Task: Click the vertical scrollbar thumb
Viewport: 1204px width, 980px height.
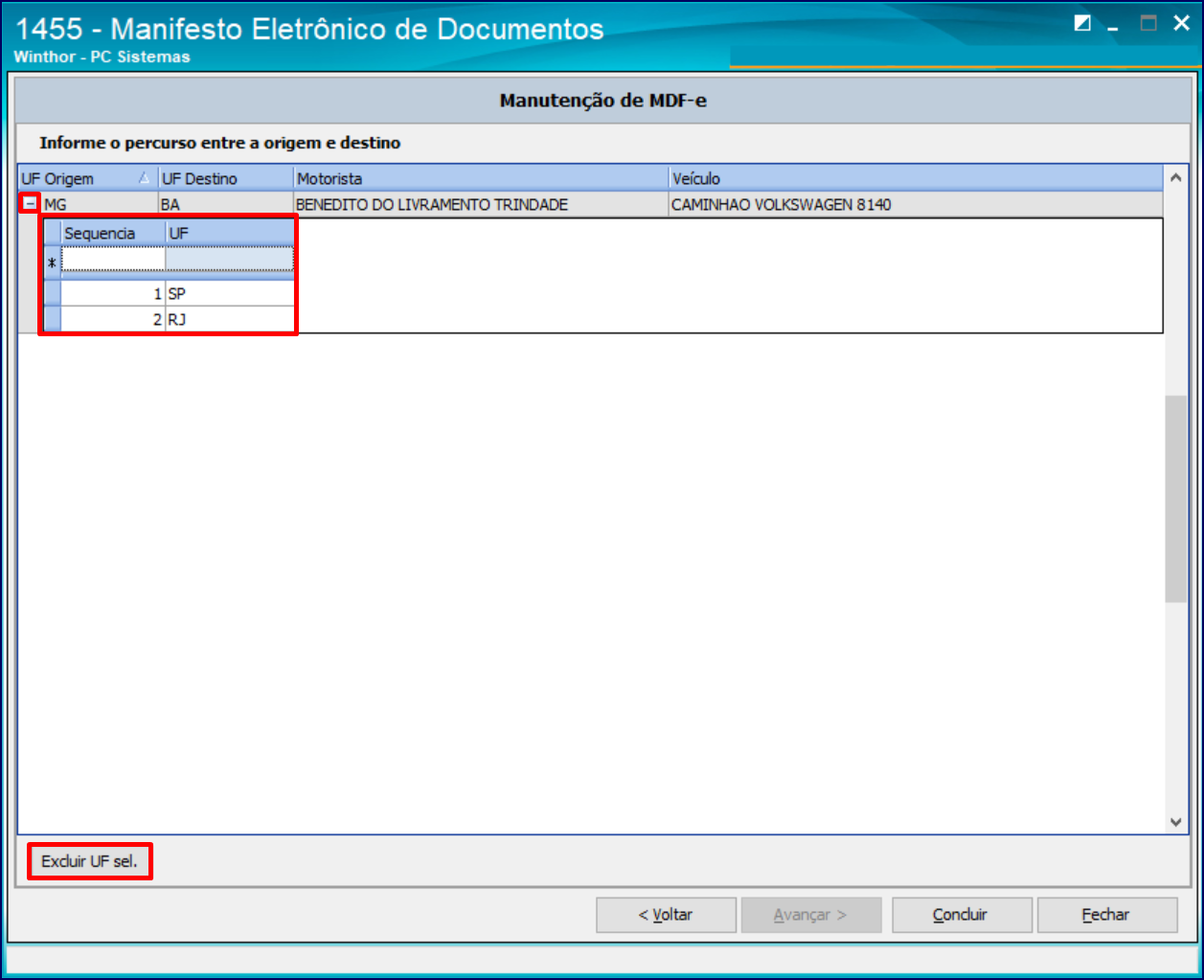Action: [1175, 498]
